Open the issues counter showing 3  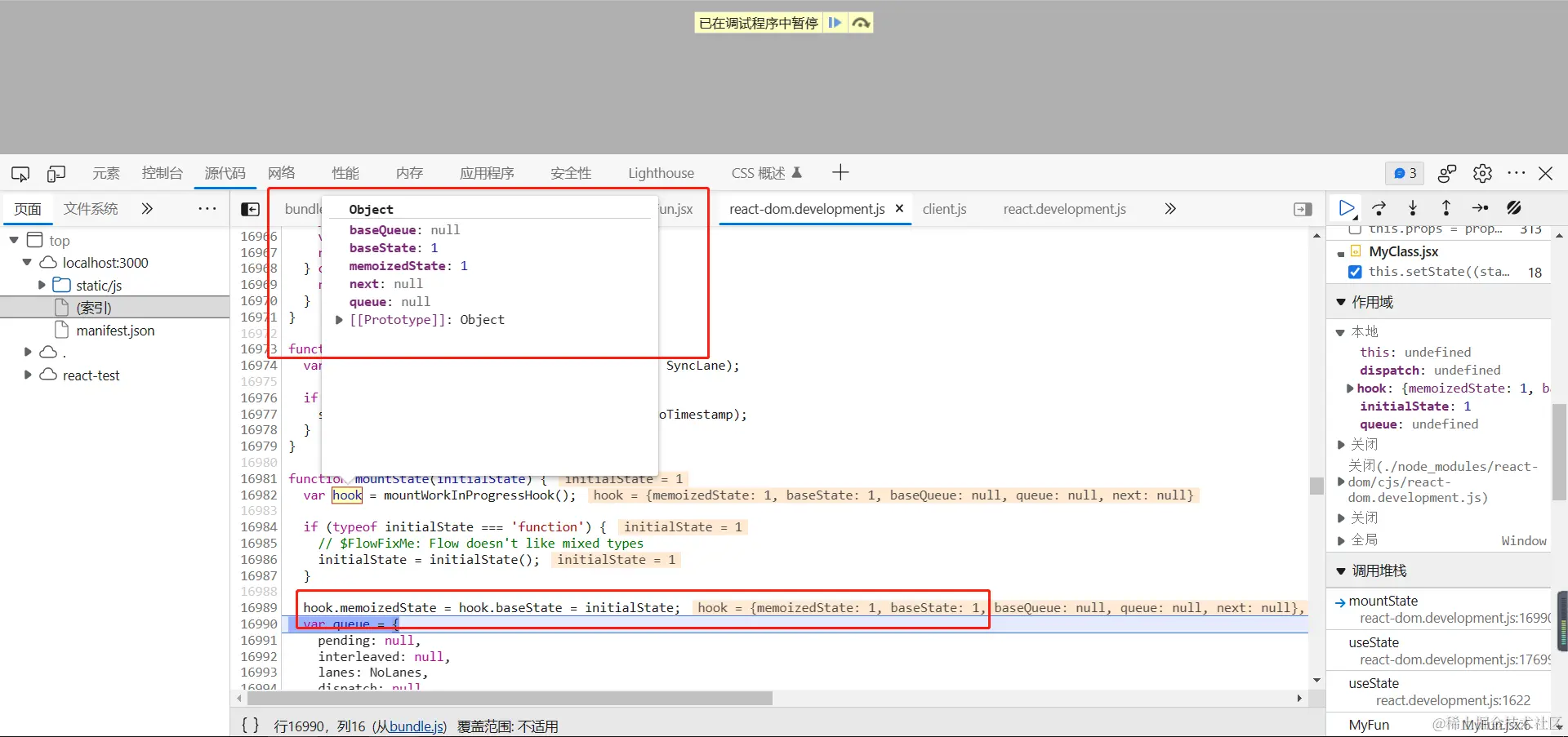[x=1405, y=173]
